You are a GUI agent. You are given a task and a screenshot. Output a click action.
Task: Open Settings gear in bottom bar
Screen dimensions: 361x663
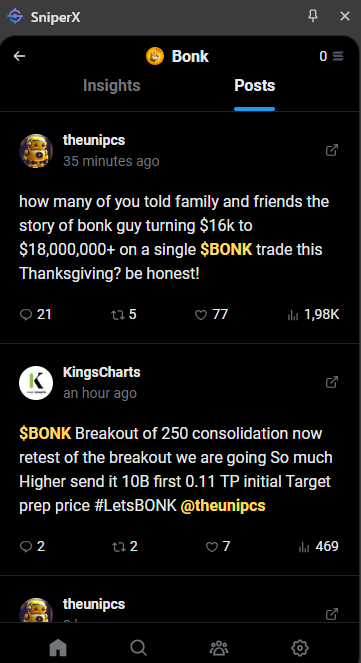click(300, 647)
